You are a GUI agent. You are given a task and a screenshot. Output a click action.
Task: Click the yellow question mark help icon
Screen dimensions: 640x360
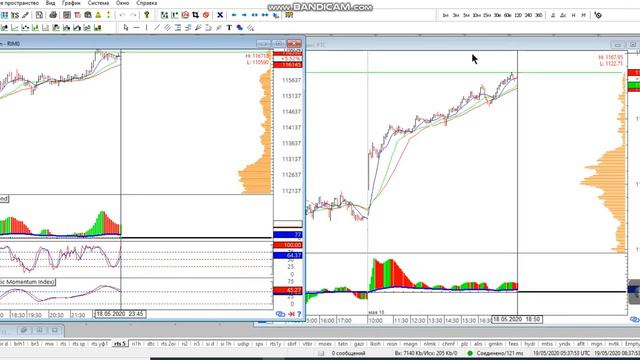[x=147, y=15]
